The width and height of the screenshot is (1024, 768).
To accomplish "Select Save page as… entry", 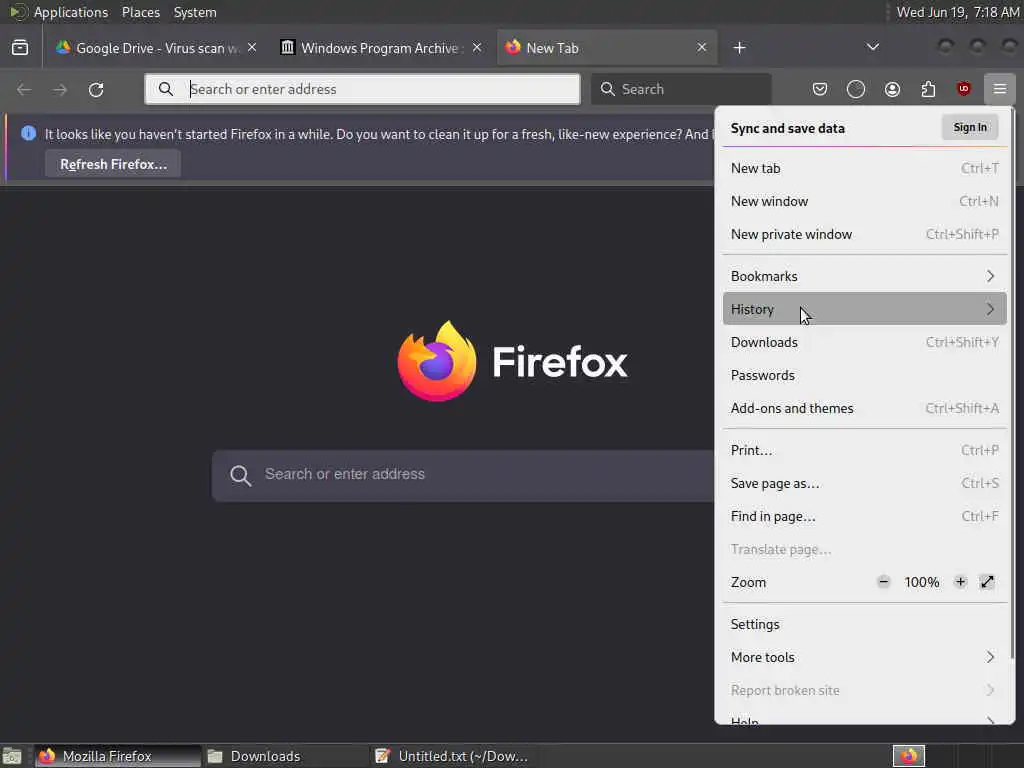I will click(x=865, y=483).
